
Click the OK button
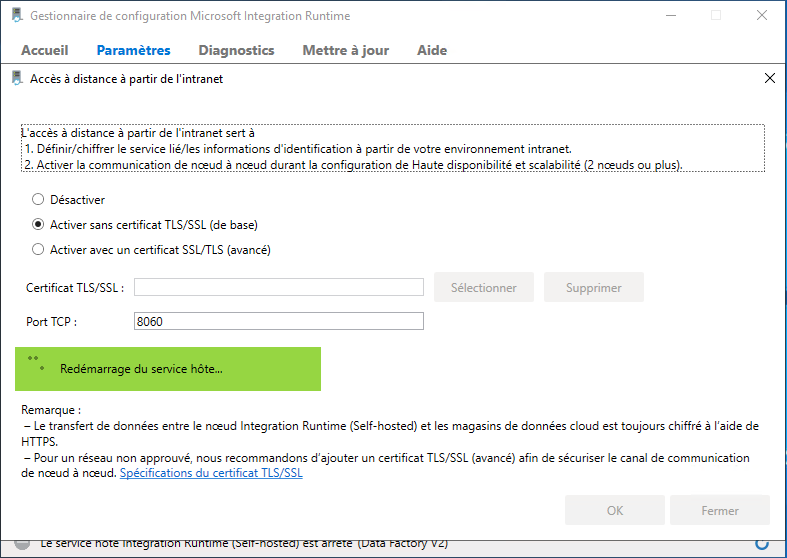(615, 510)
